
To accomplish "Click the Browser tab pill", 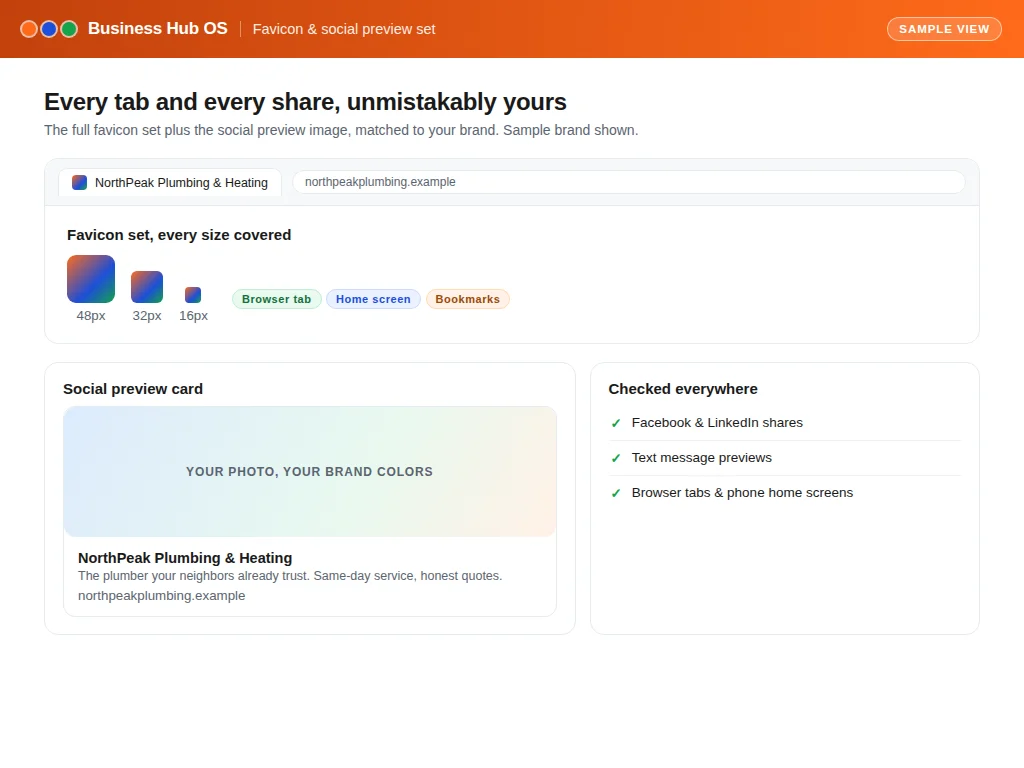I will tap(276, 299).
